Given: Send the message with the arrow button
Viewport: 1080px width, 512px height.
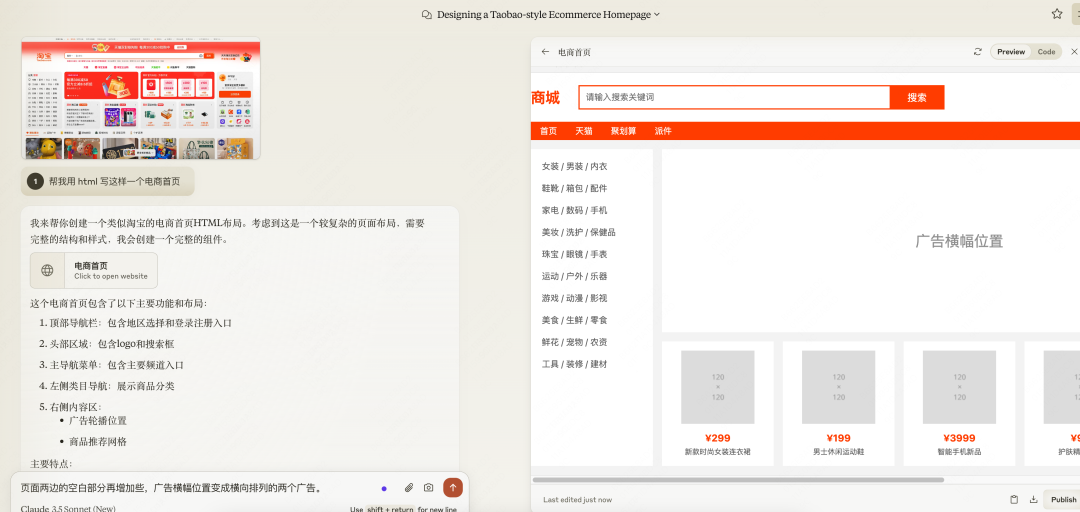Looking at the screenshot, I should pos(453,488).
